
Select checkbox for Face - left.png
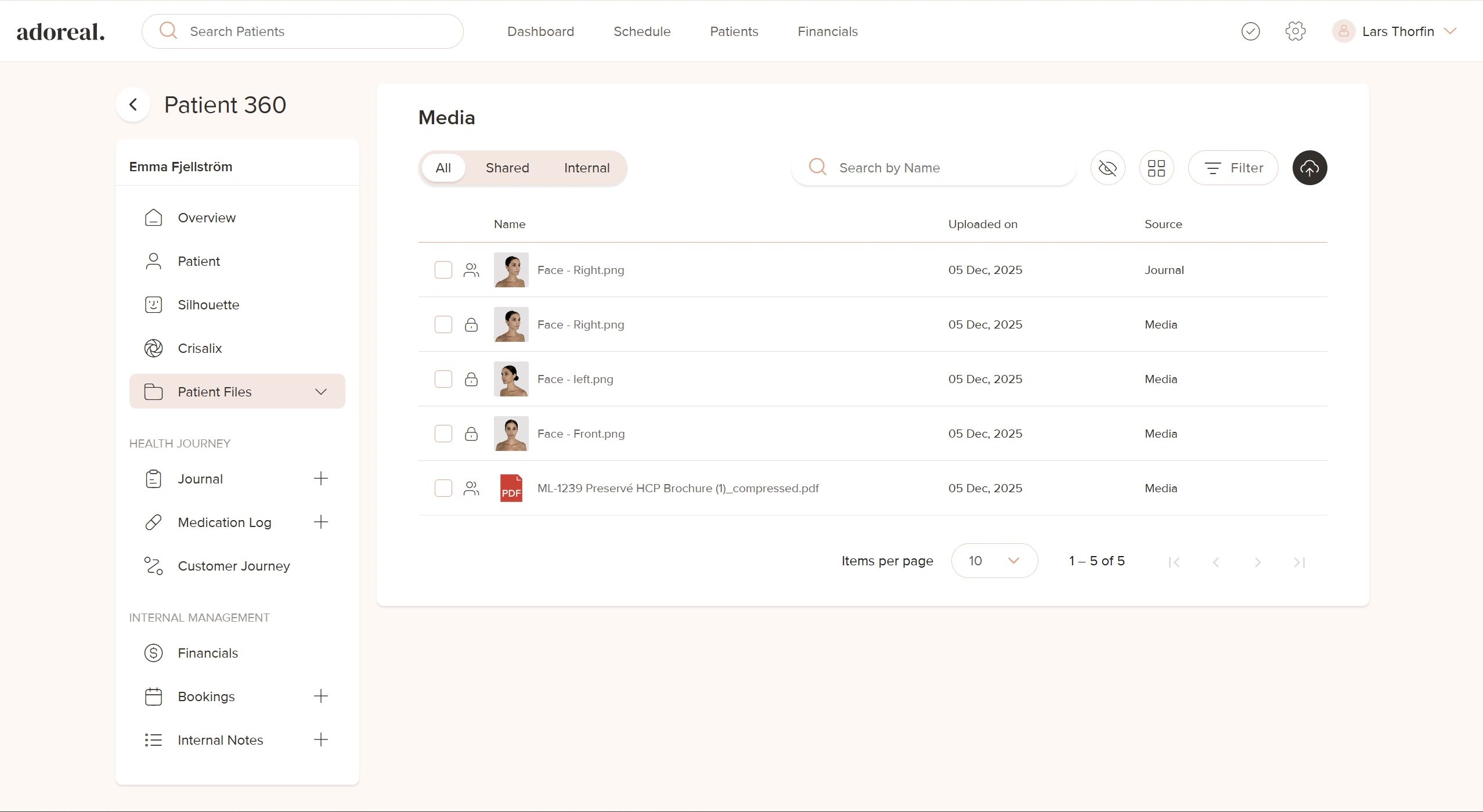[443, 379]
